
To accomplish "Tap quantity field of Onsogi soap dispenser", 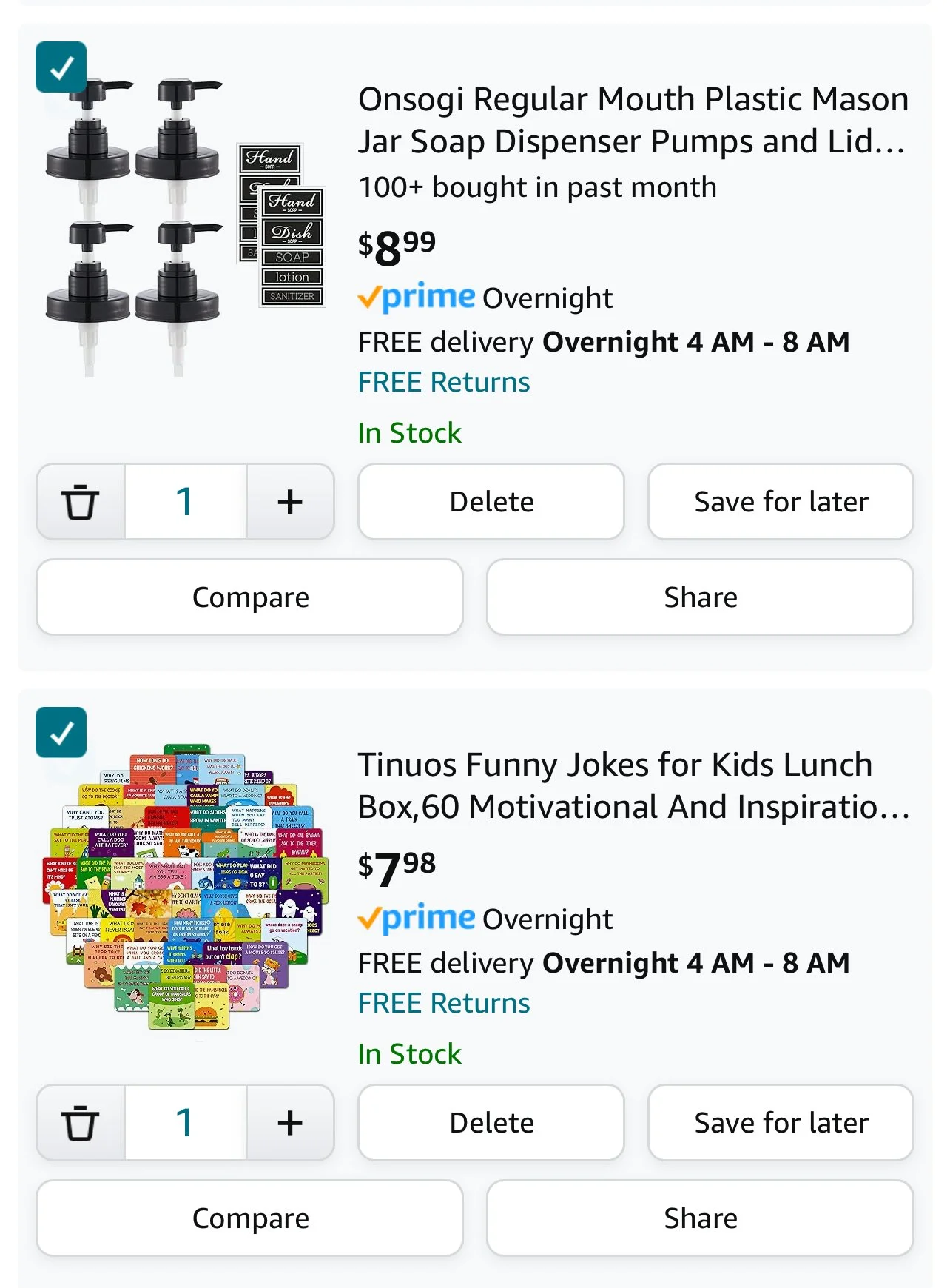I will (x=186, y=502).
